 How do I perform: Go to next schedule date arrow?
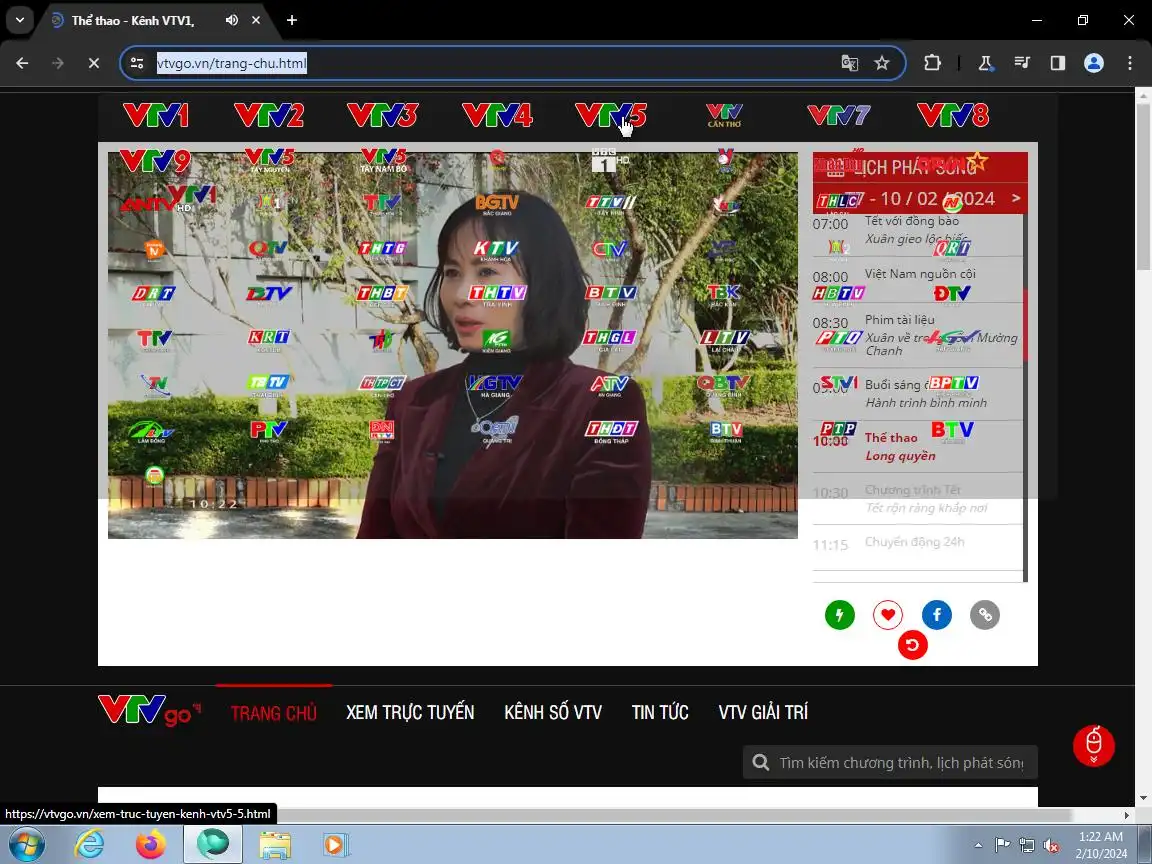[1016, 198]
